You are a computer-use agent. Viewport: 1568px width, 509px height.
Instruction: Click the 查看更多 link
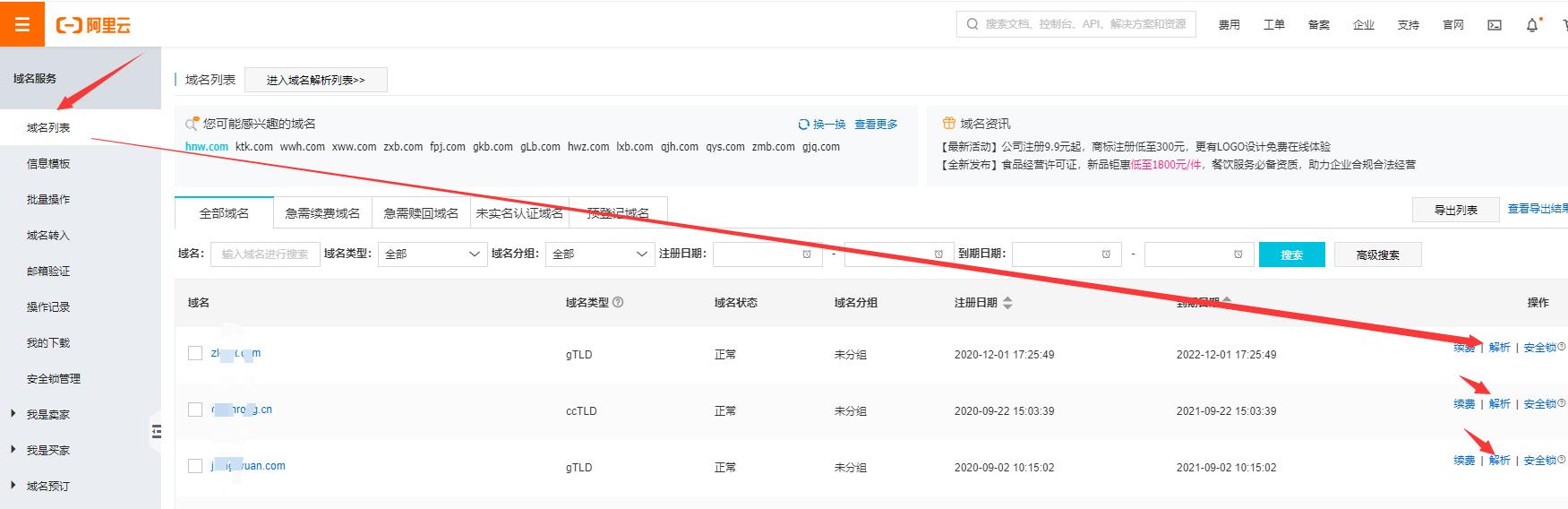[876, 125]
